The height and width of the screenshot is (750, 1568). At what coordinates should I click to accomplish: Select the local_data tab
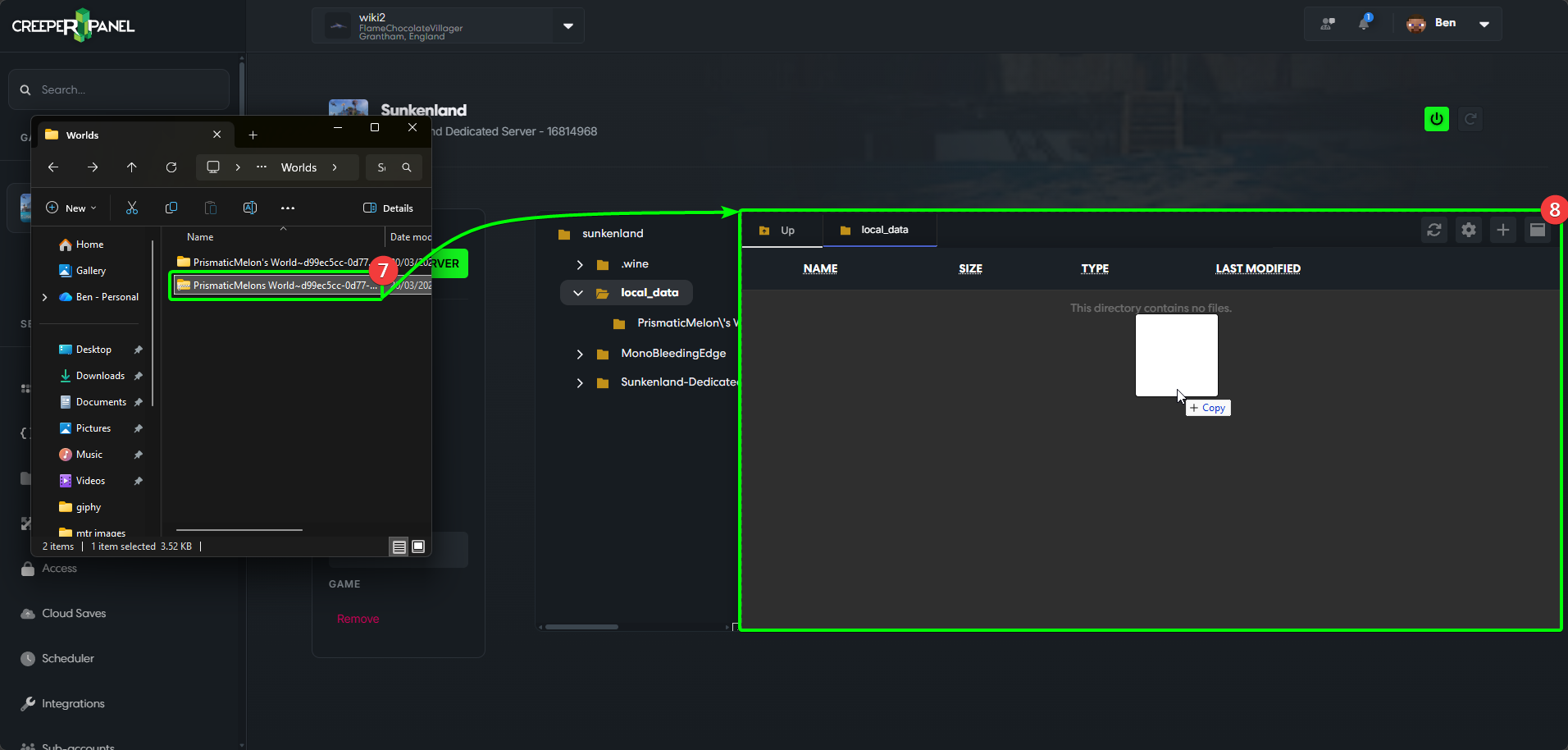coord(879,231)
